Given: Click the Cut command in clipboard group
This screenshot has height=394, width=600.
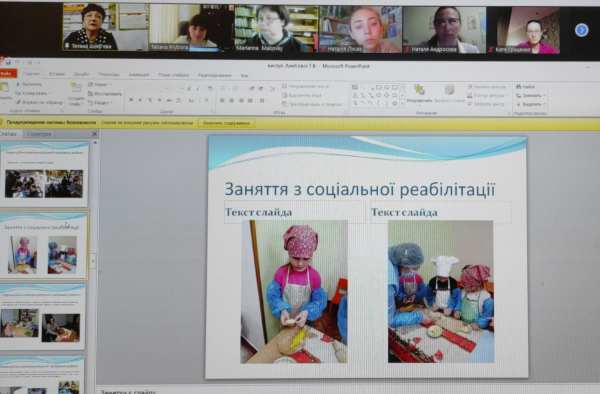Looking at the screenshot, I should click(29, 84).
